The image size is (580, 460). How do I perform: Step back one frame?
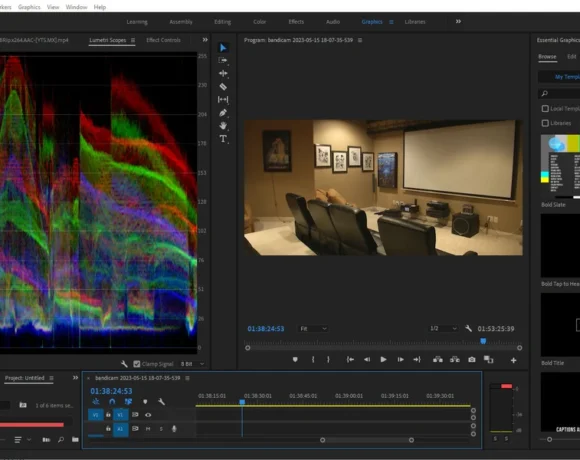367,359
